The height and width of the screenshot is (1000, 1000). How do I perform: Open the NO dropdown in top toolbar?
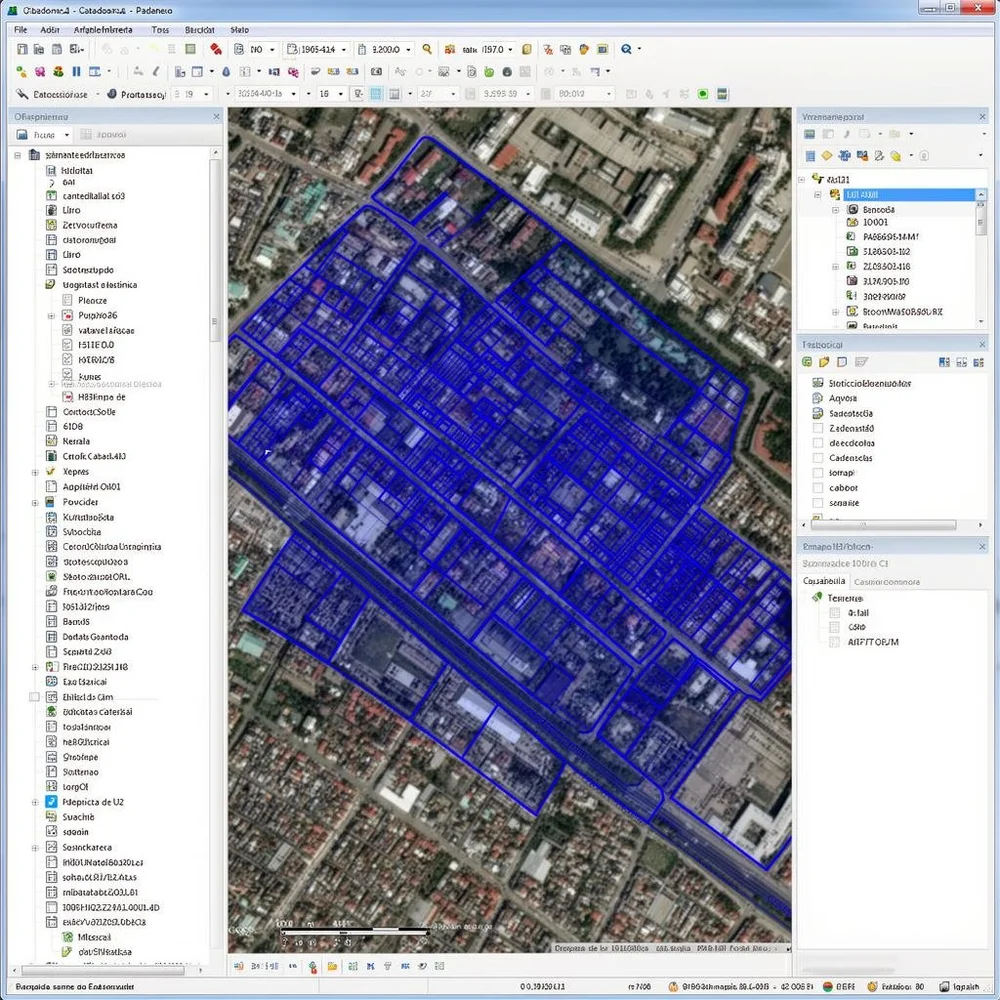[272, 50]
